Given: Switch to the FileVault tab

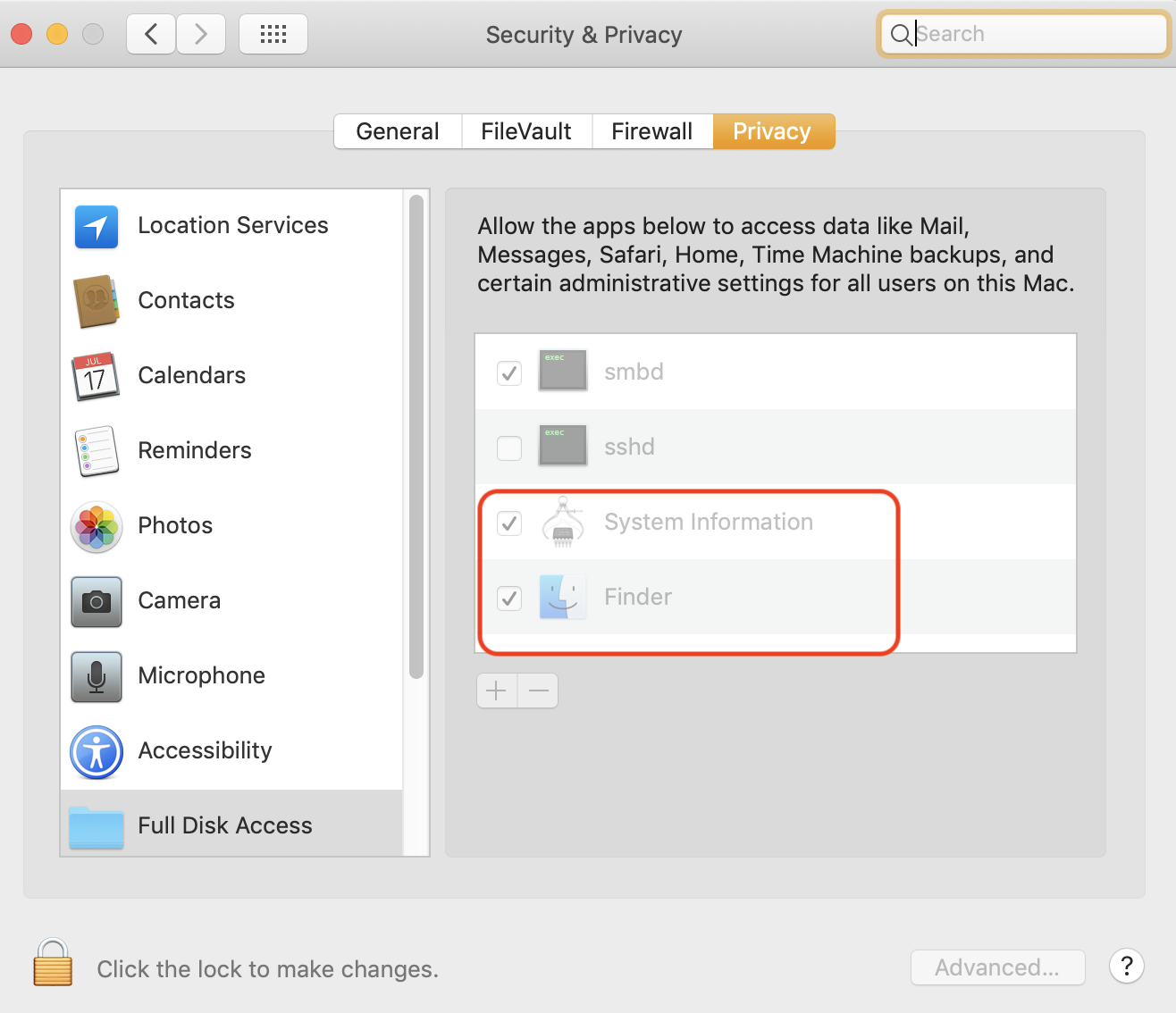Looking at the screenshot, I should click(525, 131).
